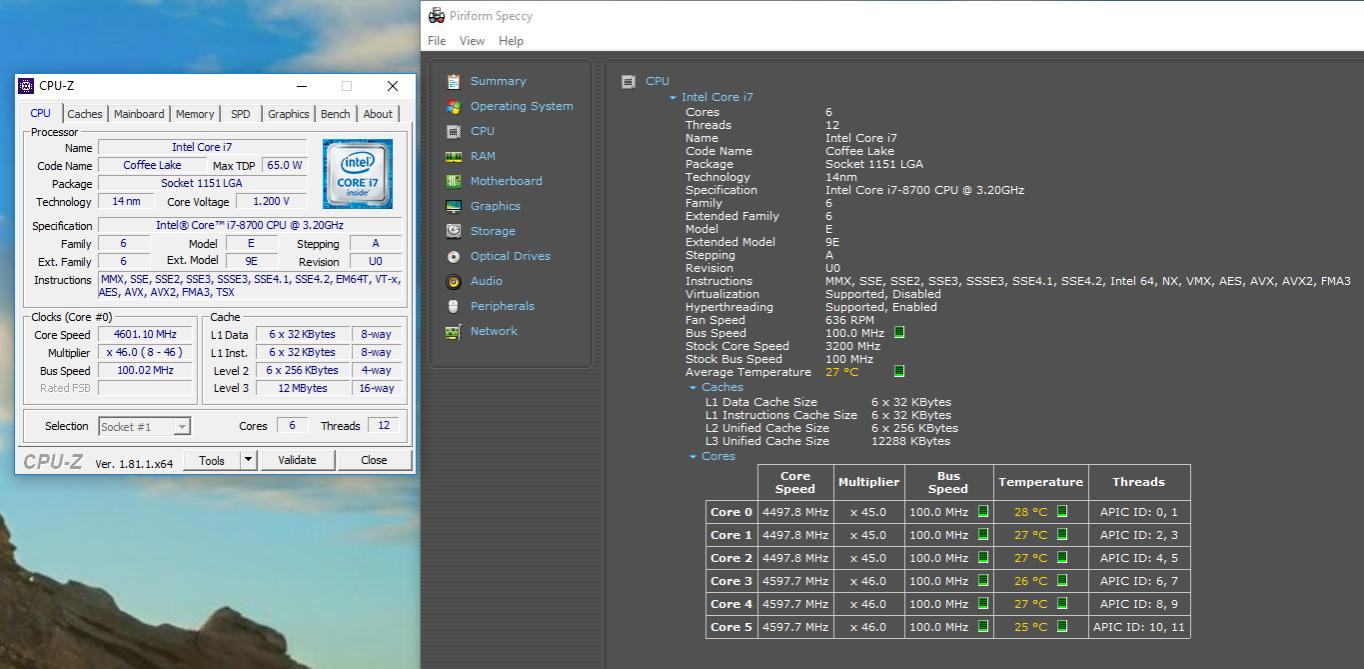Switch to the Mainboard tab in CPU-Z

tap(138, 114)
